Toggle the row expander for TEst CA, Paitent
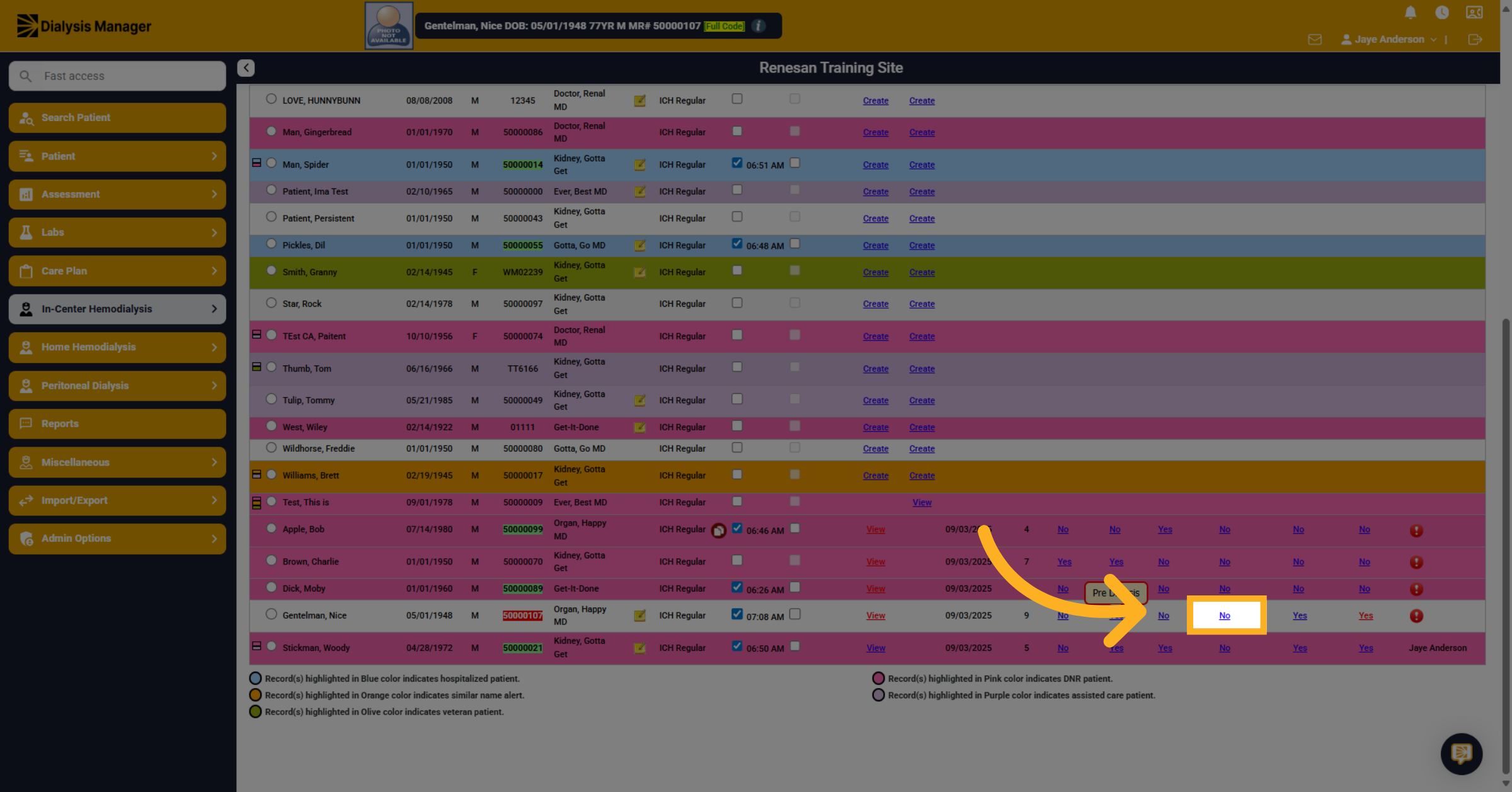This screenshot has width=1512, height=792. tap(256, 335)
